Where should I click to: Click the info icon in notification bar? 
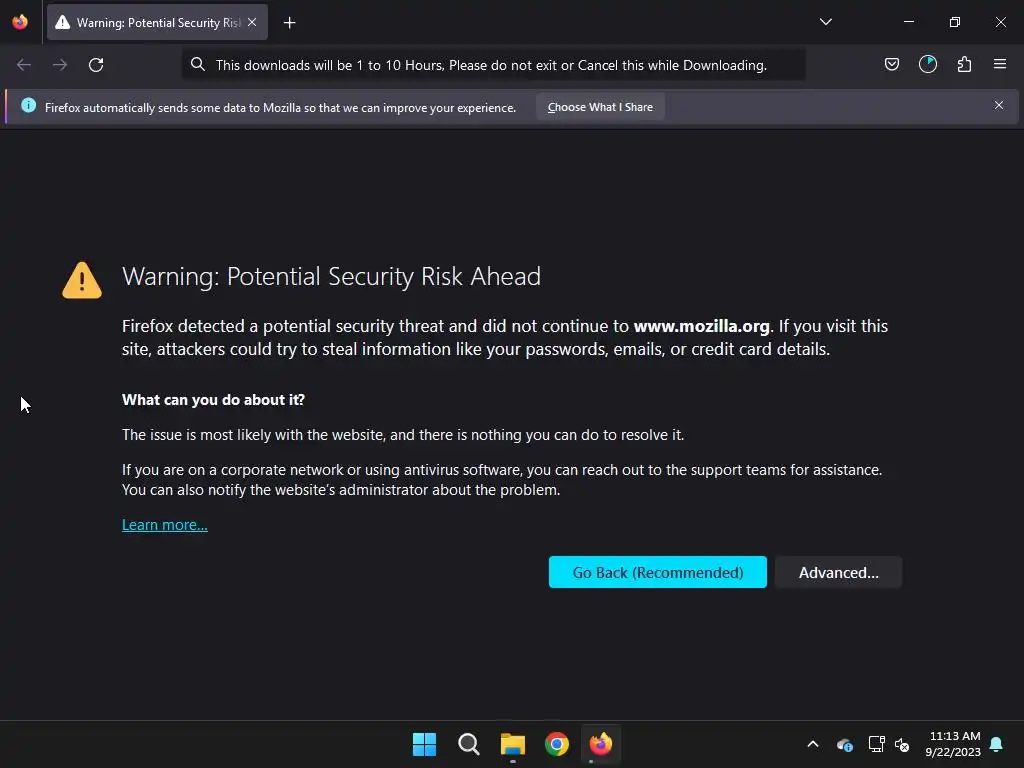(28, 105)
